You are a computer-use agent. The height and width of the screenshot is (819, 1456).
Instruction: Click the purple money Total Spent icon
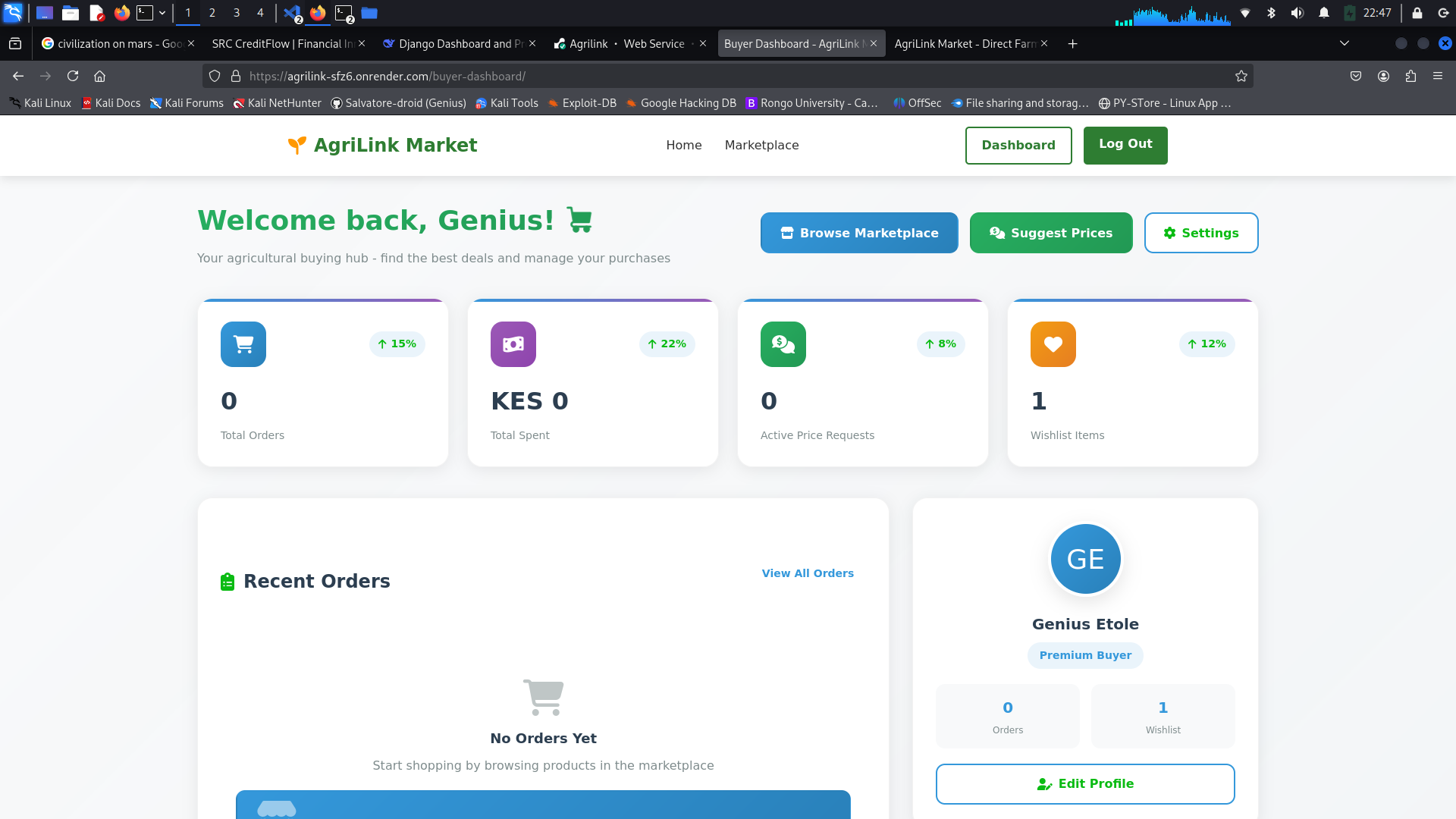pos(513,344)
